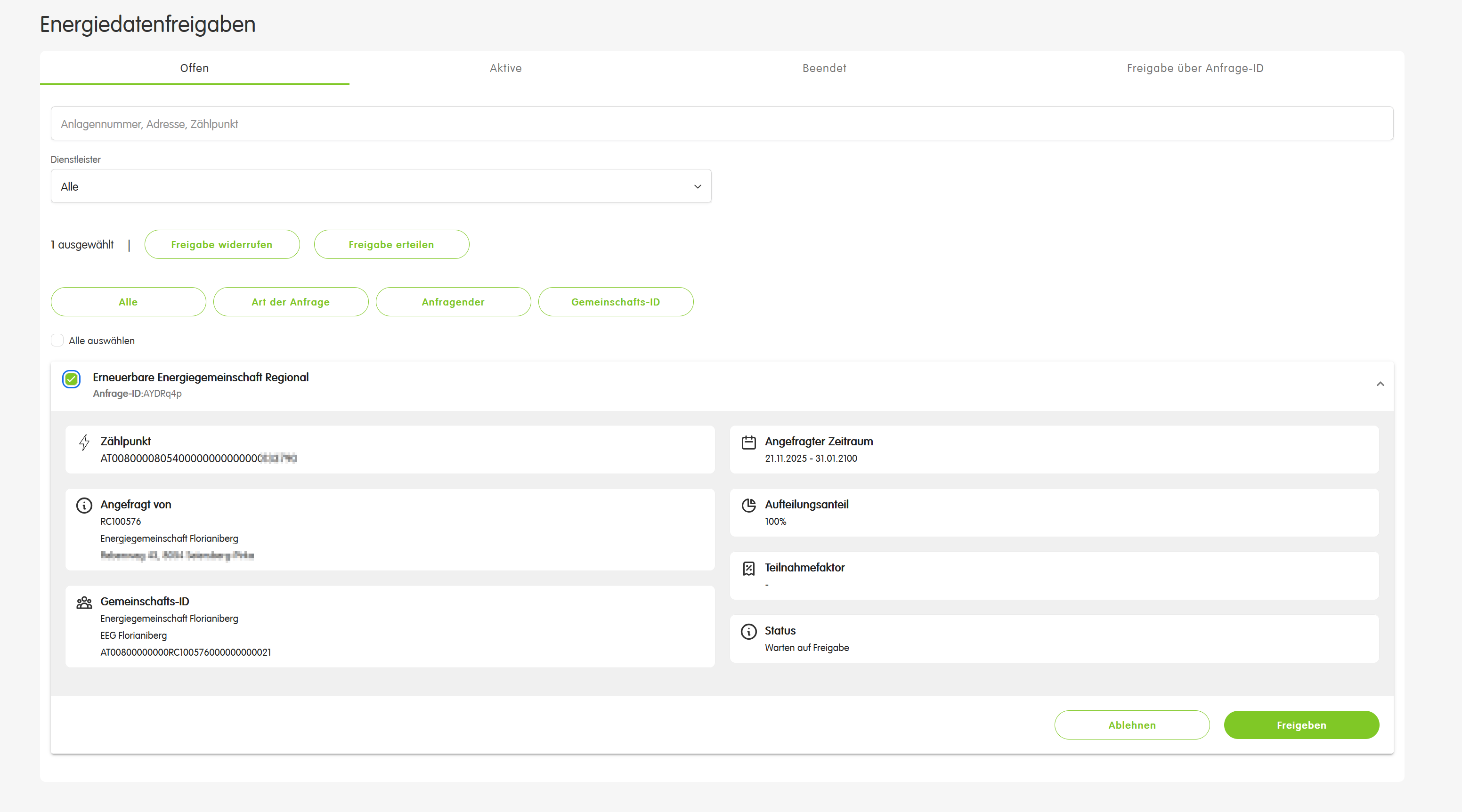This screenshot has height=812, width=1462.
Task: Click the pie chart Aufteilungsanteil icon
Action: (x=748, y=505)
